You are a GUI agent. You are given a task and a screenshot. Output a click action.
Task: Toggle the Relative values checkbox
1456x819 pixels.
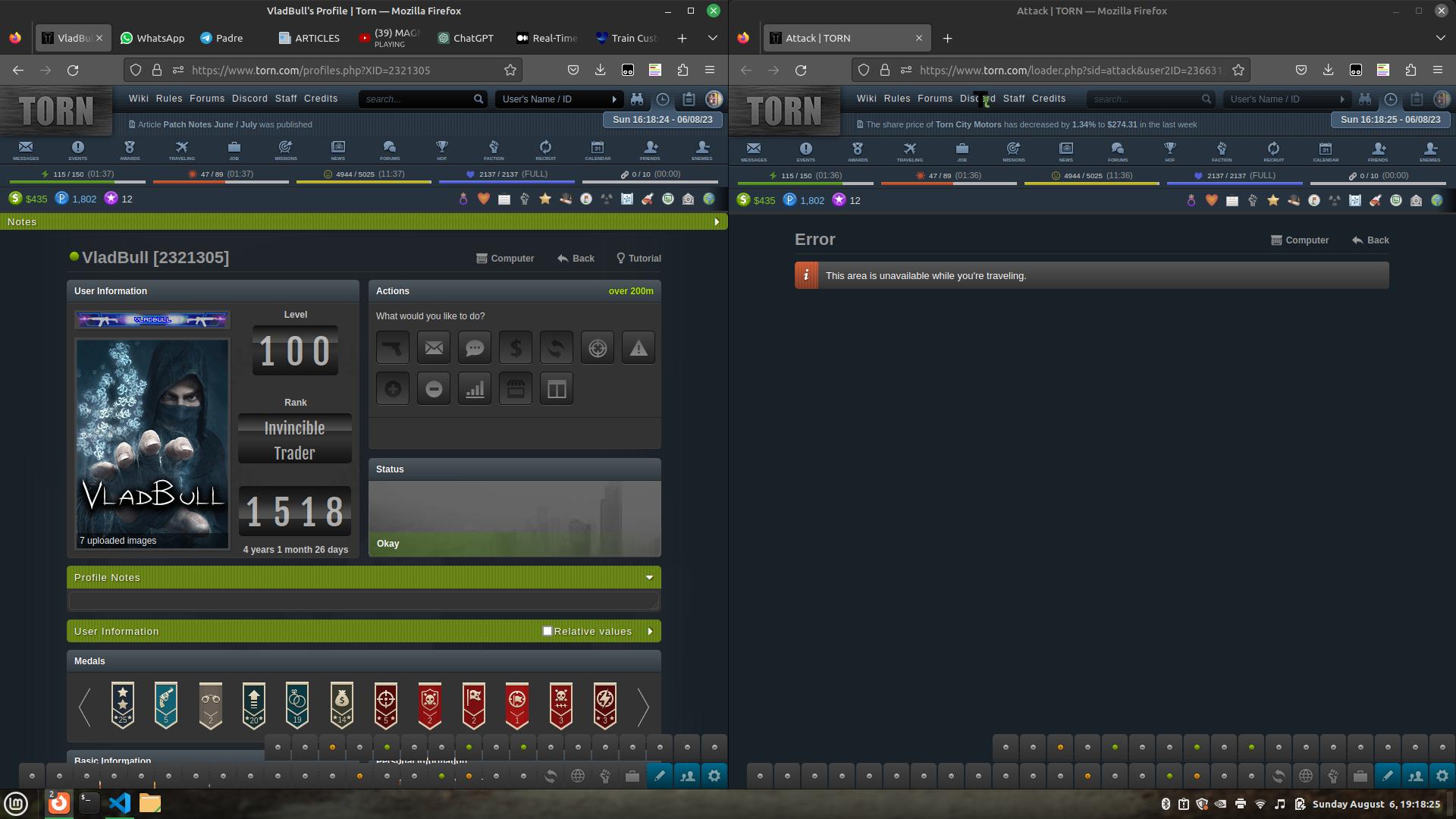click(x=548, y=631)
